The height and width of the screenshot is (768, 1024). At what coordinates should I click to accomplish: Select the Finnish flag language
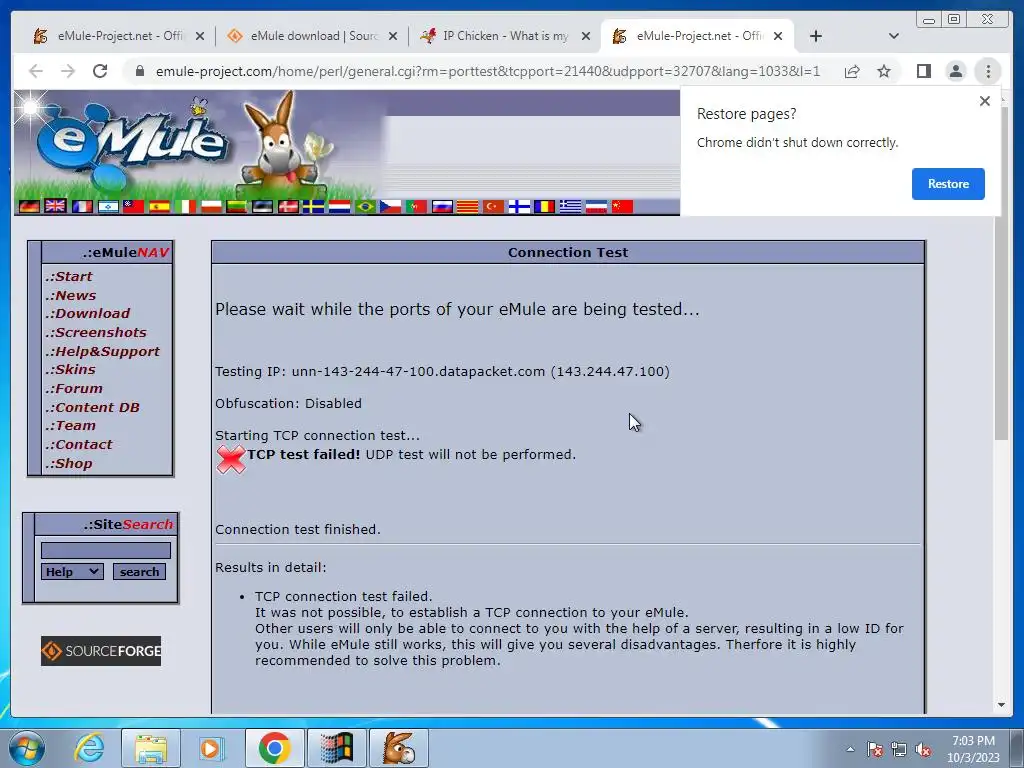[x=519, y=206]
